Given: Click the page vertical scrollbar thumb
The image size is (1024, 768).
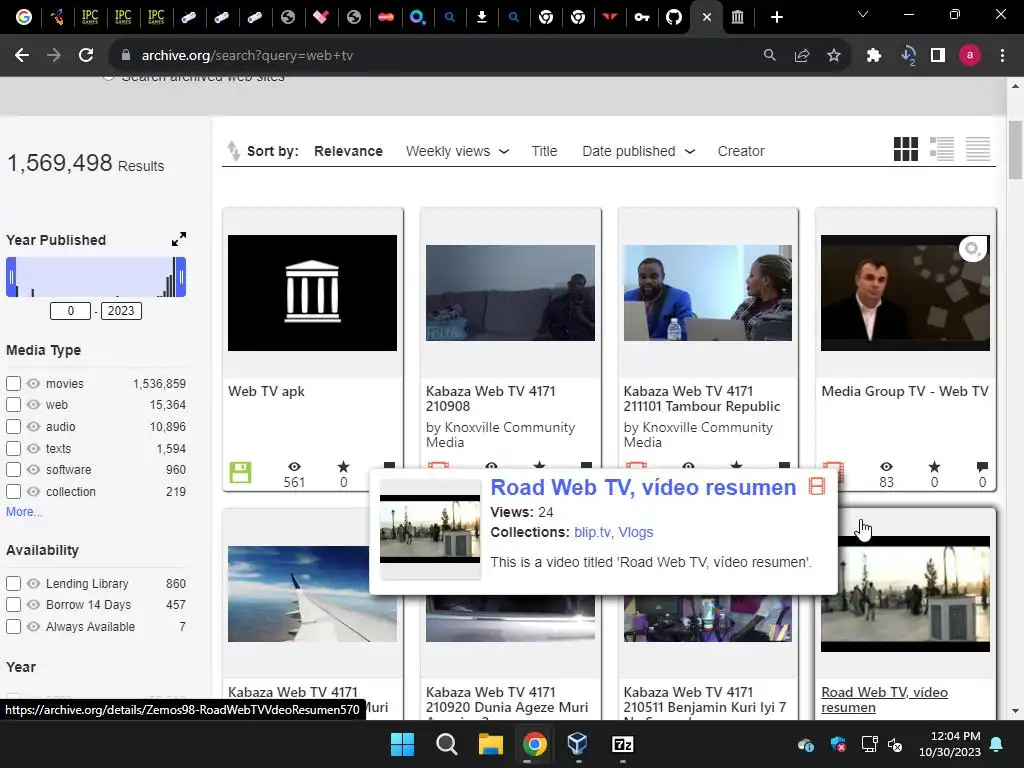Looking at the screenshot, I should (x=1015, y=150).
